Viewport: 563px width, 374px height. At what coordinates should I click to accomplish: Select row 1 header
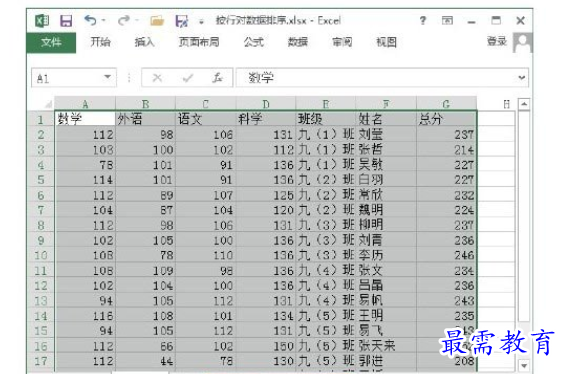point(41,119)
